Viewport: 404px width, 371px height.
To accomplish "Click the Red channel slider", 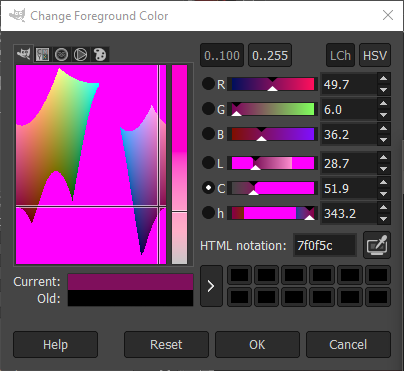I will coord(273,84).
